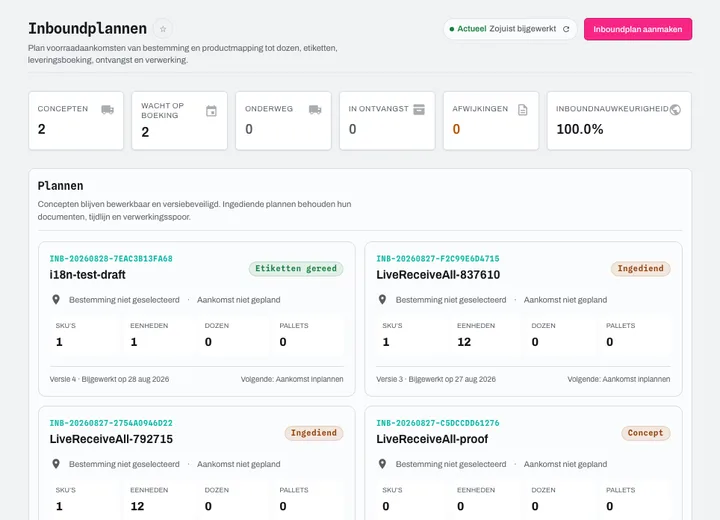Click Volgende: Aankomst inplannen in LiveReceiveAll-837610 card

click(x=619, y=379)
